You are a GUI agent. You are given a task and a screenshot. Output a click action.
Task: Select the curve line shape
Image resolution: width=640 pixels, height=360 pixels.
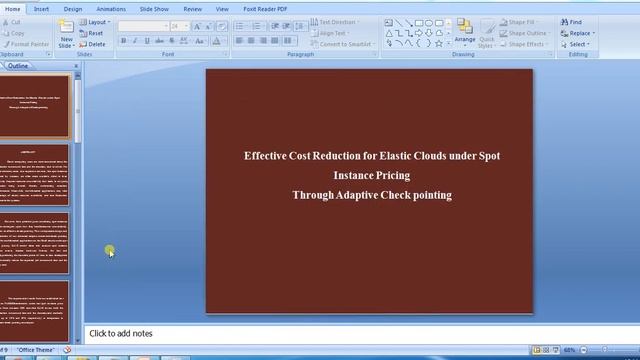coord(409,43)
